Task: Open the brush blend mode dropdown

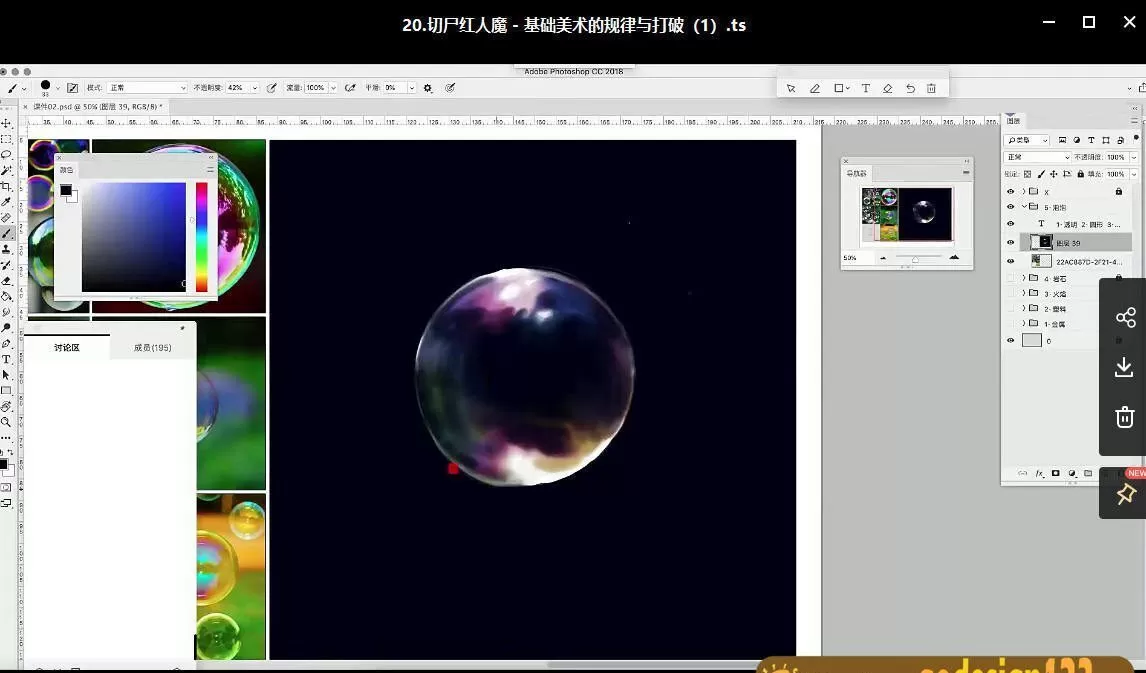Action: click(146, 88)
